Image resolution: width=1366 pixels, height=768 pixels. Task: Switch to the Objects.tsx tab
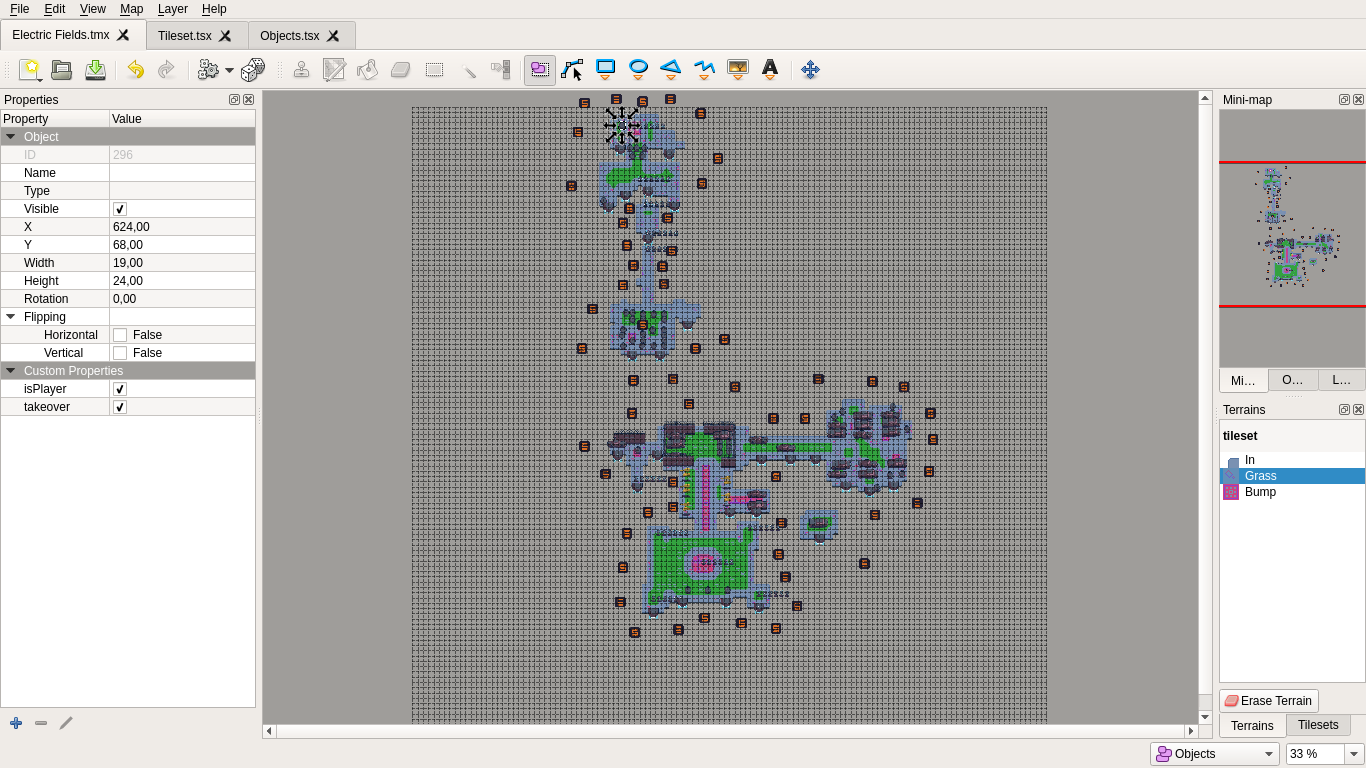tap(290, 36)
